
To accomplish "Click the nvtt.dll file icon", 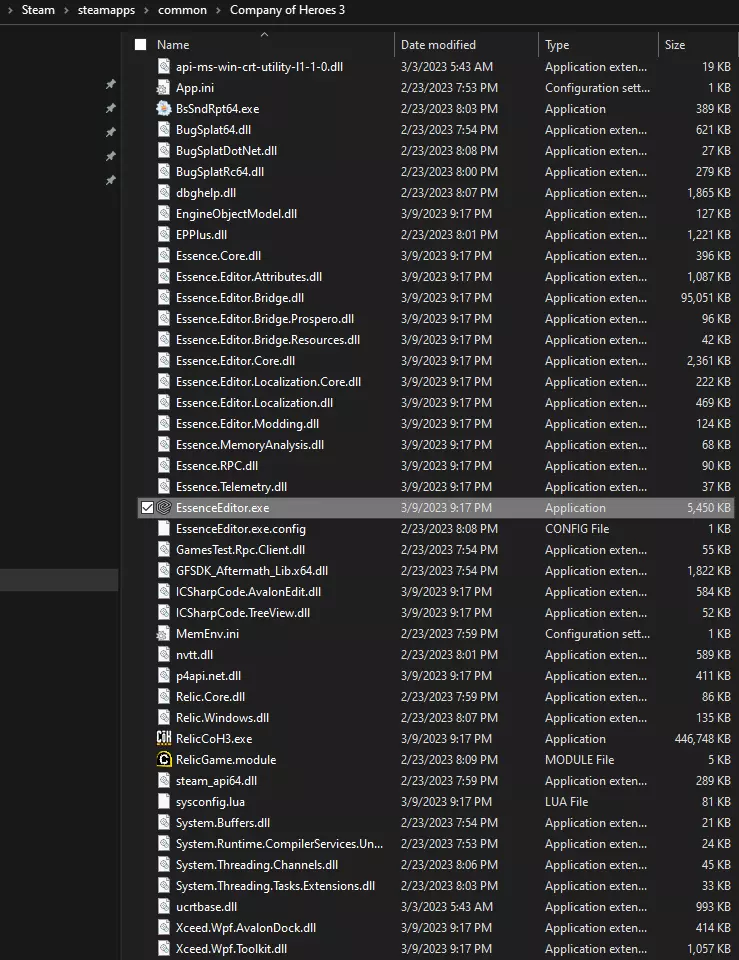I will 163,654.
